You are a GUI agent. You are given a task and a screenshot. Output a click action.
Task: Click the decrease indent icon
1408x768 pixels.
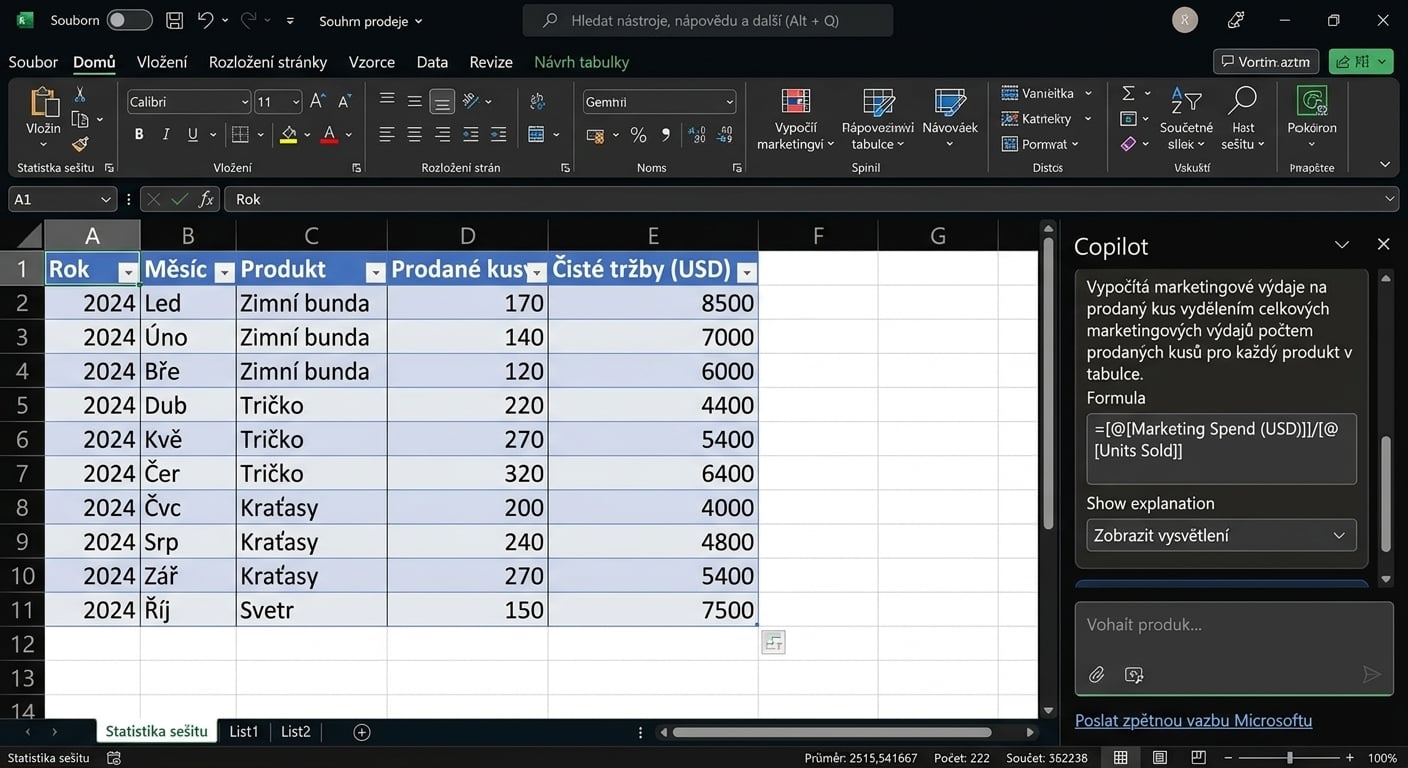(470, 134)
